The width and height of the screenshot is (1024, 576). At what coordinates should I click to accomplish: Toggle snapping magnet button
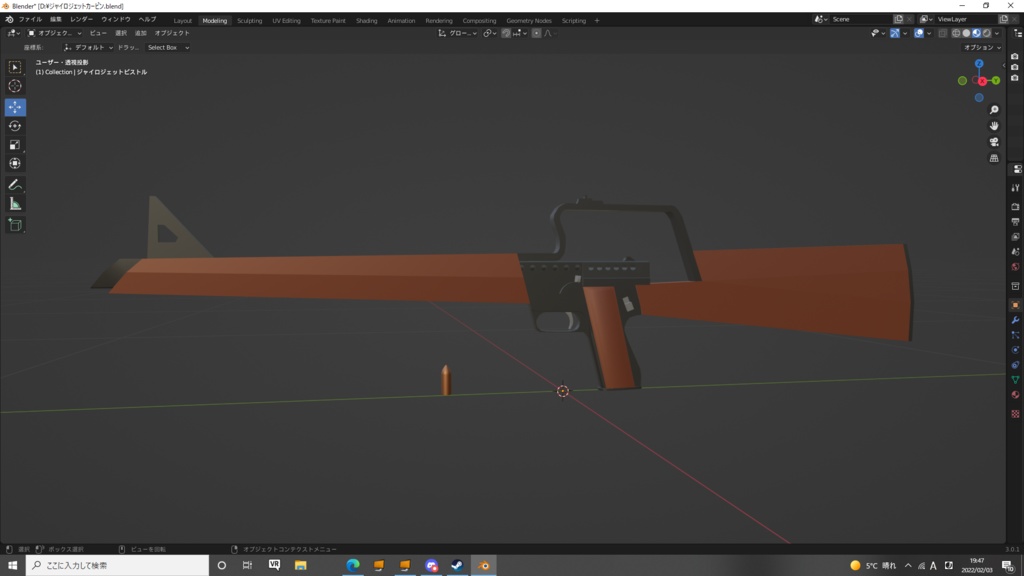pyautogui.click(x=506, y=33)
